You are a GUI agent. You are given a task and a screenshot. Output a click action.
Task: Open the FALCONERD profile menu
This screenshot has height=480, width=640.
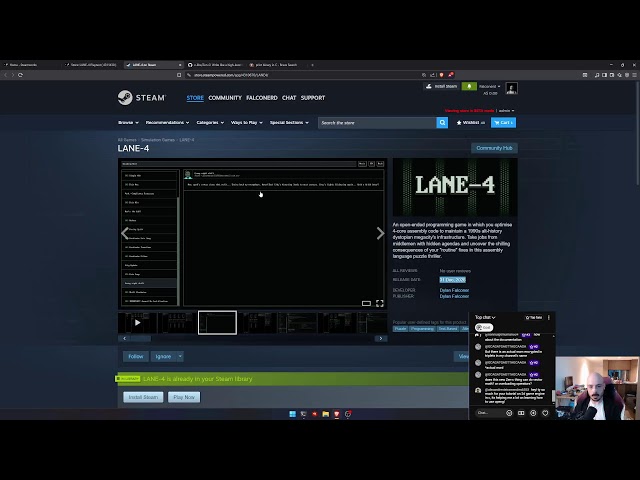coord(262,98)
